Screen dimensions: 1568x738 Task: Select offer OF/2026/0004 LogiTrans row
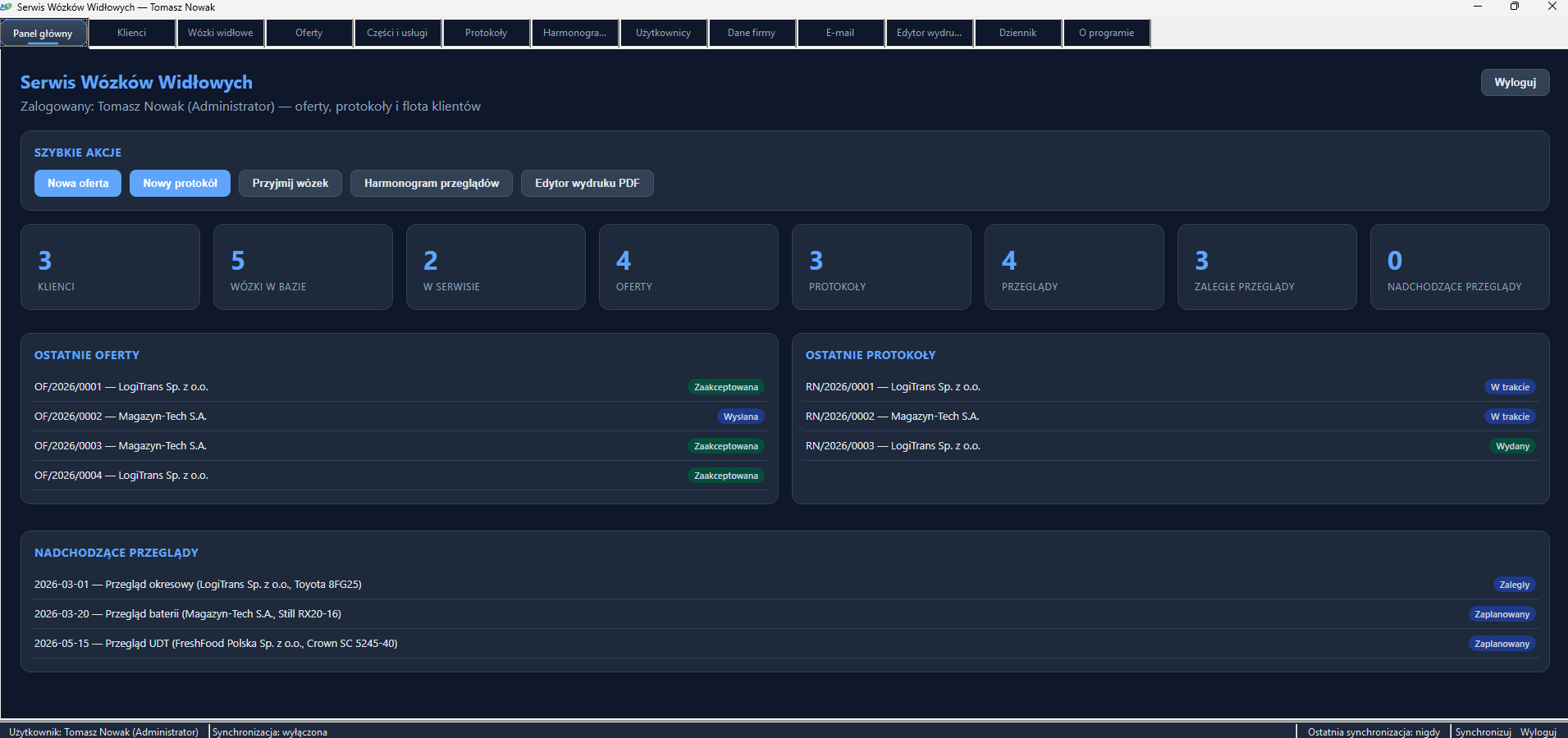pos(400,476)
